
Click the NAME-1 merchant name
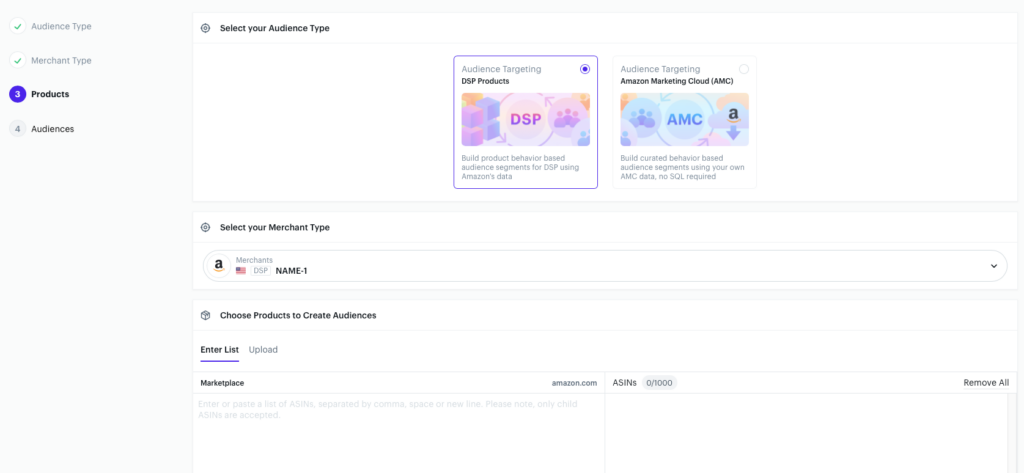pyautogui.click(x=291, y=270)
